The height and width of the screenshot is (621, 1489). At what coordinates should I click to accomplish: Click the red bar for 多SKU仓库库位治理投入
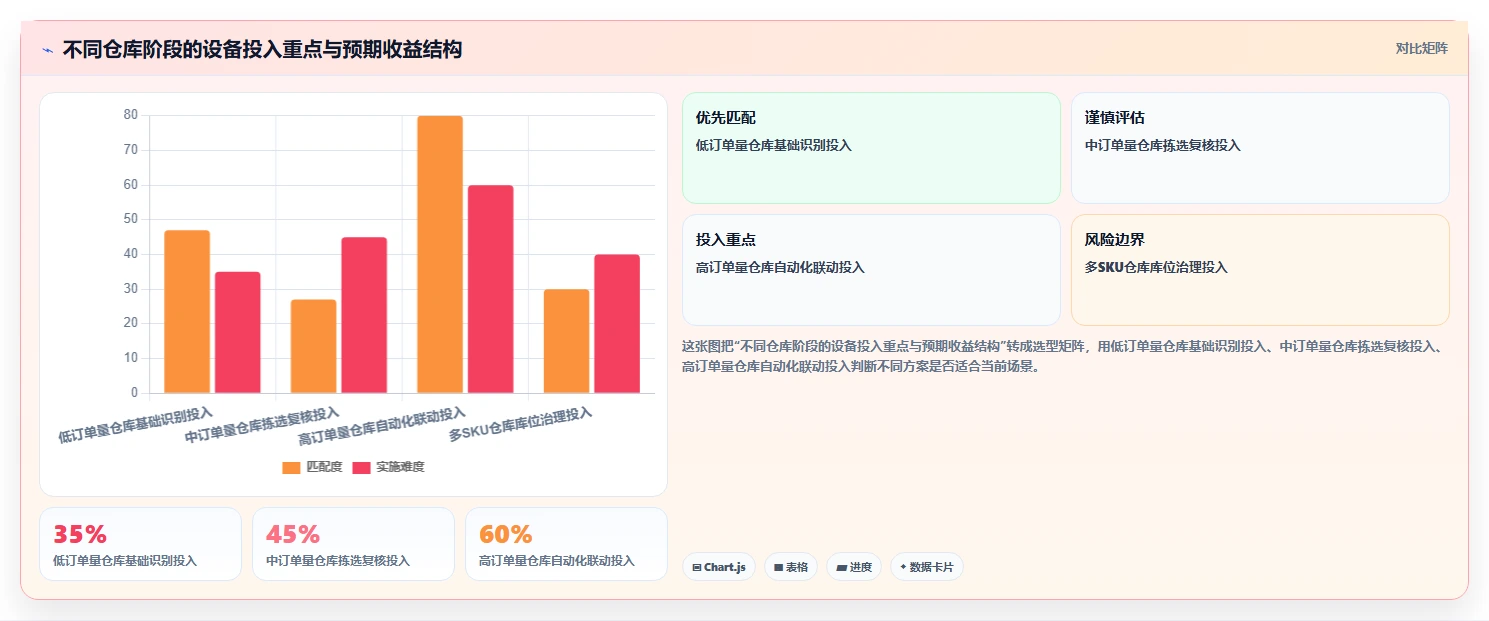[x=617, y=323]
